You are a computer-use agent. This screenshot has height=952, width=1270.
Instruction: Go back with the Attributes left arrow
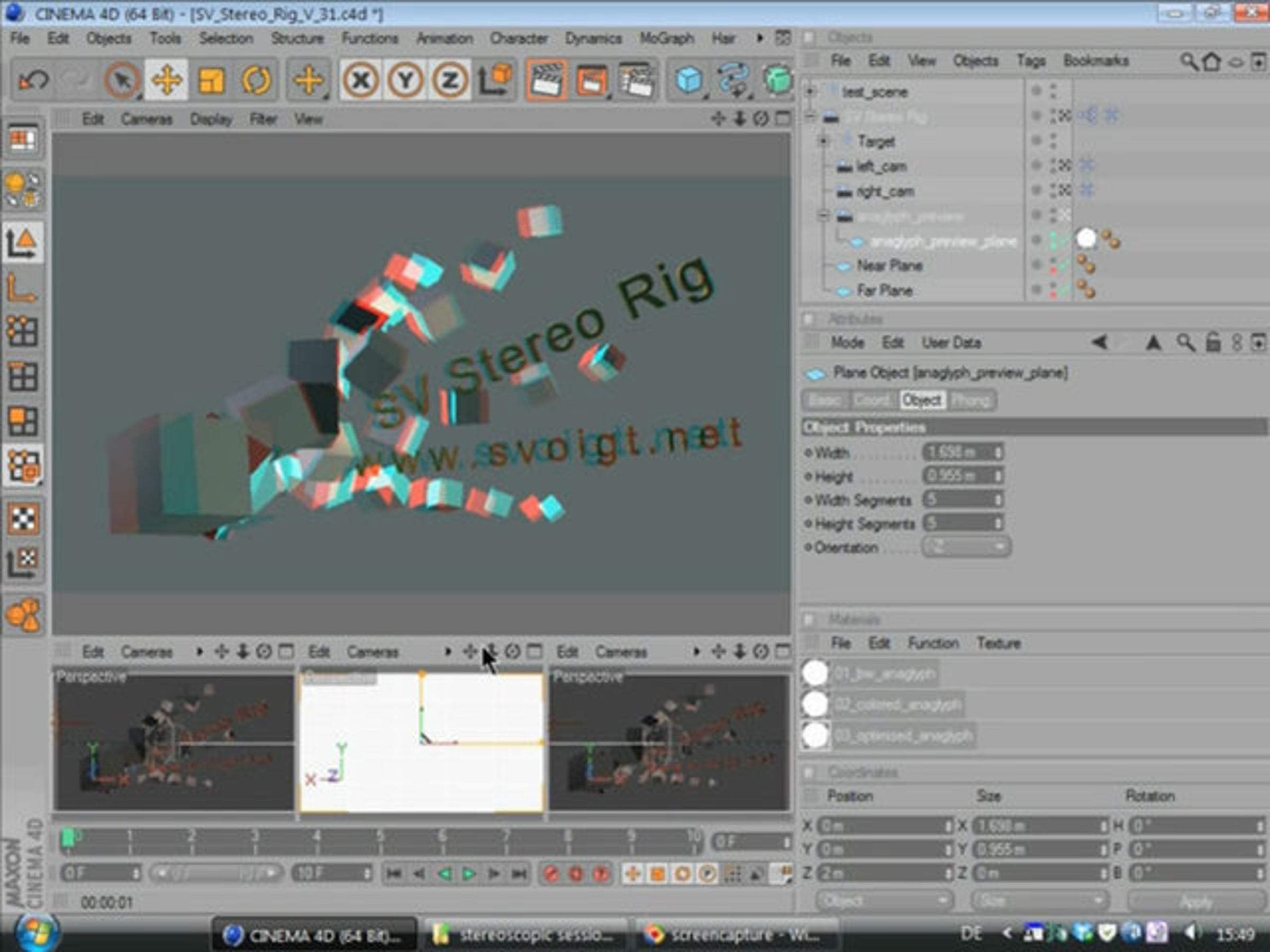click(x=1099, y=343)
